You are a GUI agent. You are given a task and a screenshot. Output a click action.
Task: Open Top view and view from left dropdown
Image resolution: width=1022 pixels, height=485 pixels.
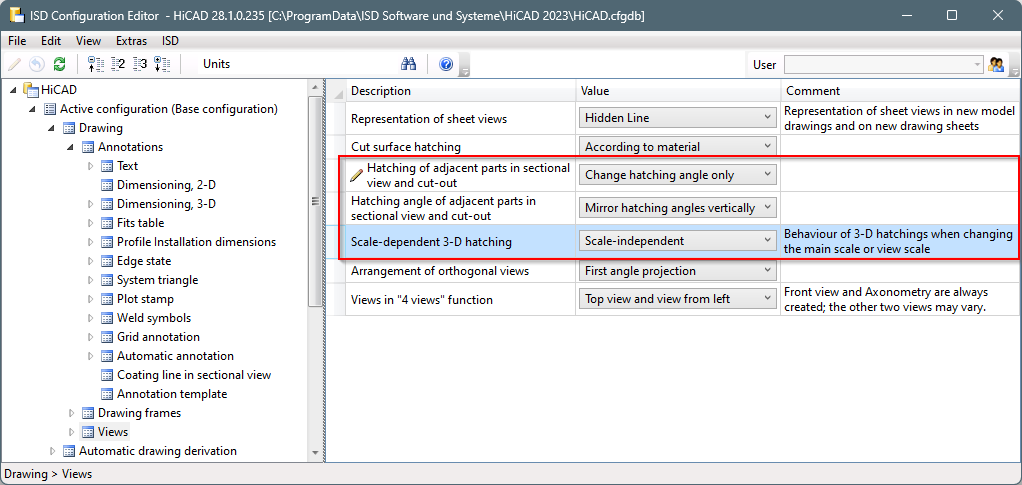pyautogui.click(x=678, y=299)
